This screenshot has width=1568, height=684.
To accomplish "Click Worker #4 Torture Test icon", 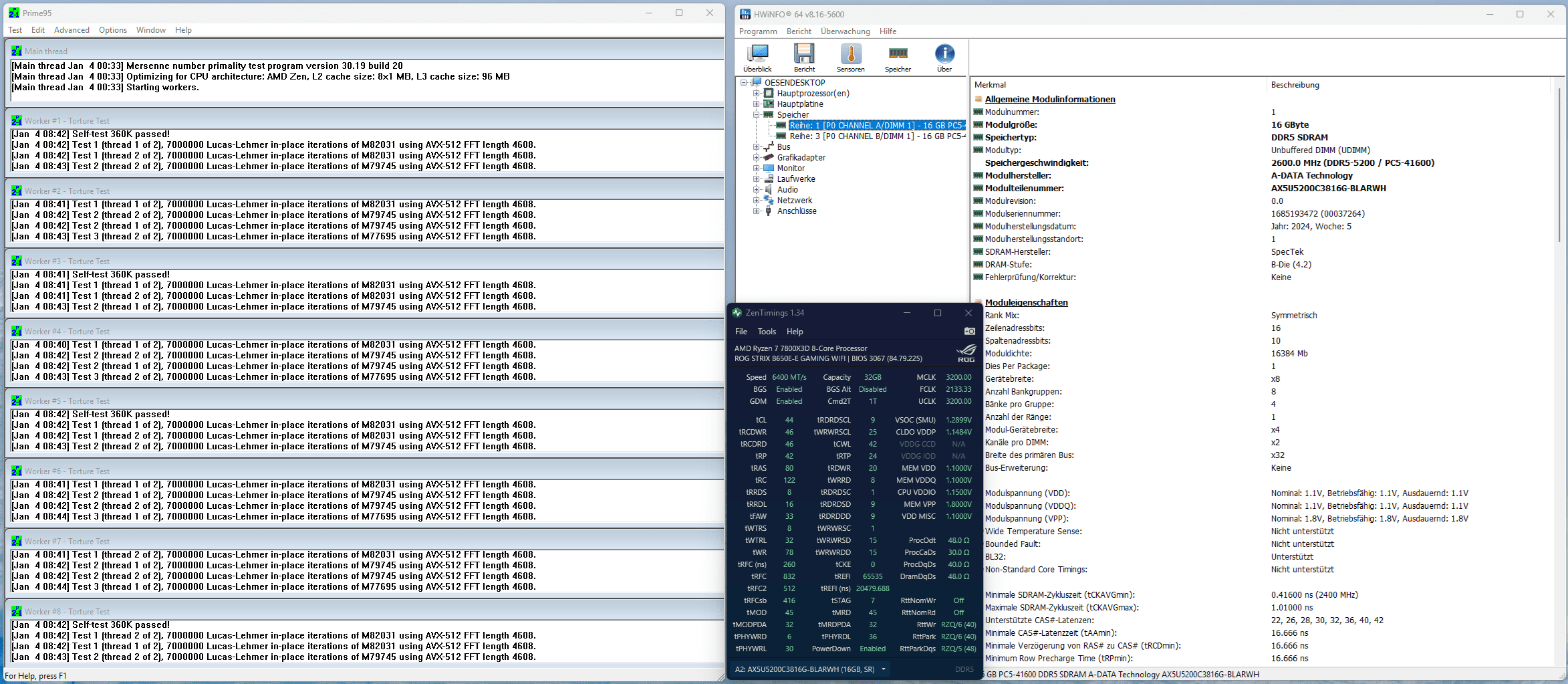I will tap(17, 332).
